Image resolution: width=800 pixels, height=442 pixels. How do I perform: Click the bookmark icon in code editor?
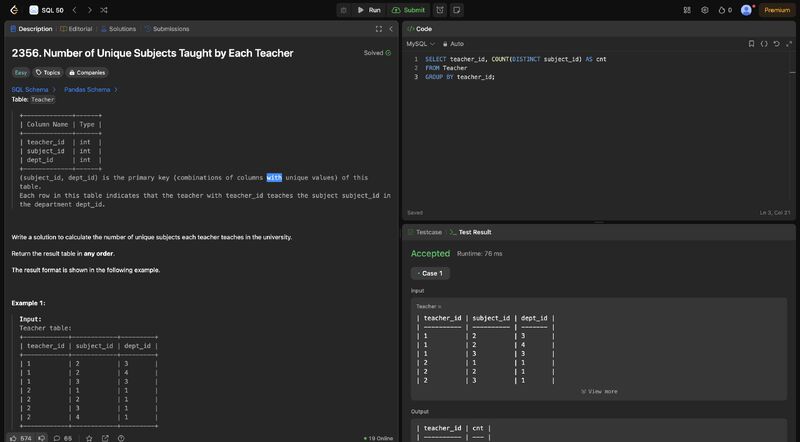(x=751, y=44)
